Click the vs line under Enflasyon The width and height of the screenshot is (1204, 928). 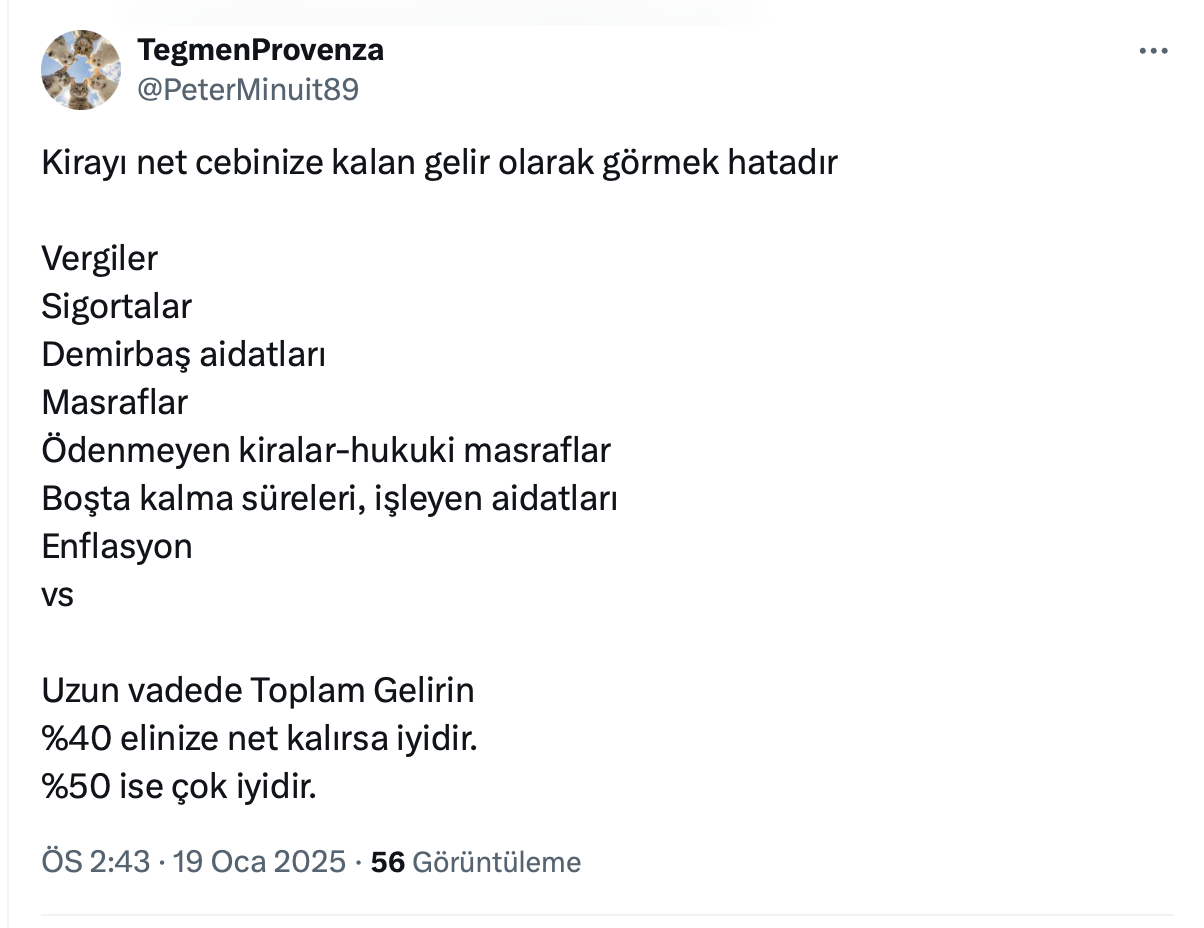pos(58,595)
